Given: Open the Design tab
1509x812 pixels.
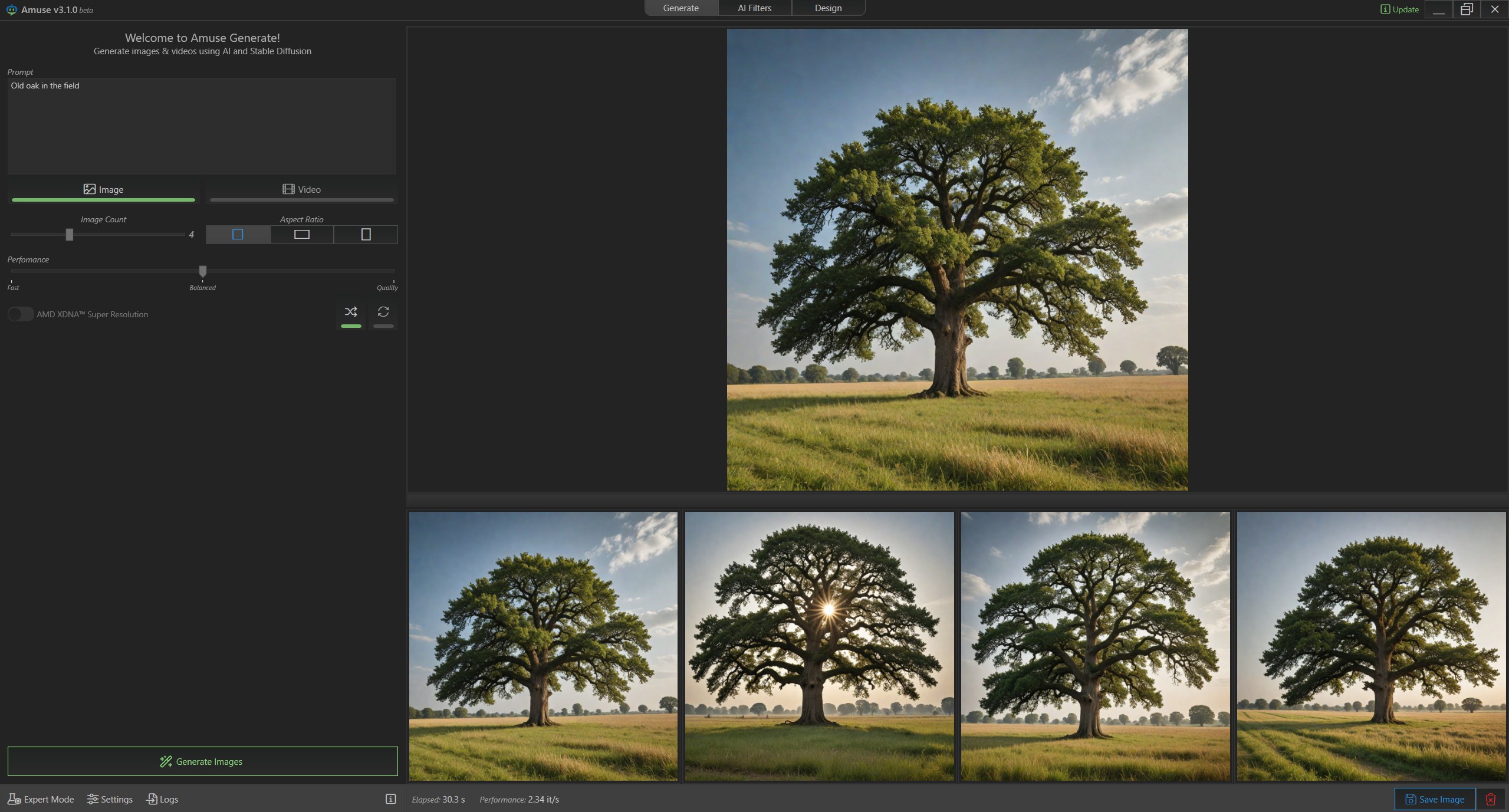Looking at the screenshot, I should click(828, 8).
